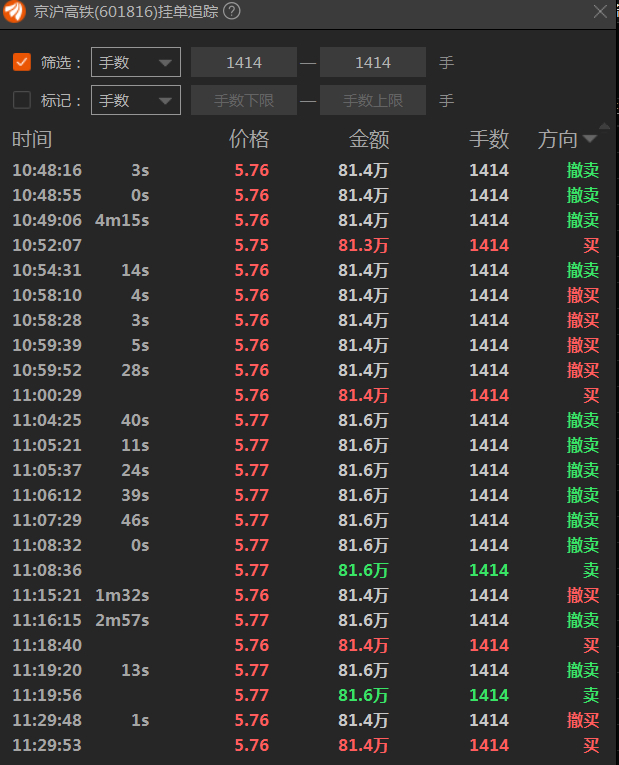The width and height of the screenshot is (619, 765).
Task: Enable the 标记 mark checkbox
Action: pyautogui.click(x=22, y=100)
